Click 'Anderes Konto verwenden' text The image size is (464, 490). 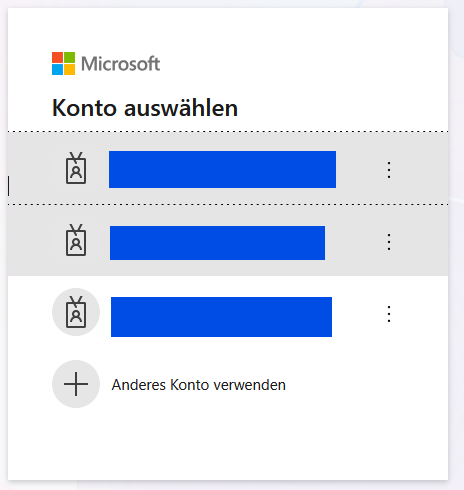pos(199,385)
